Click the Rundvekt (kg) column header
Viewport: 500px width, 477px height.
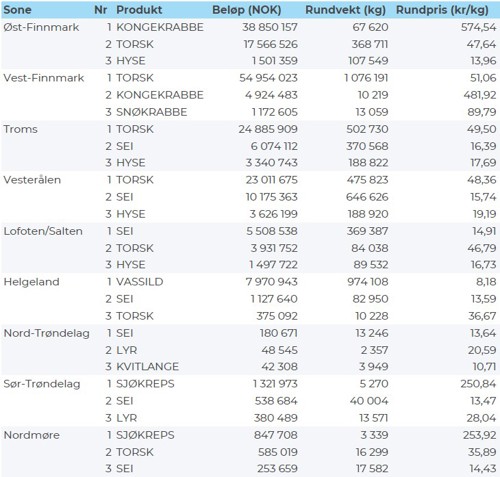tap(345, 10)
